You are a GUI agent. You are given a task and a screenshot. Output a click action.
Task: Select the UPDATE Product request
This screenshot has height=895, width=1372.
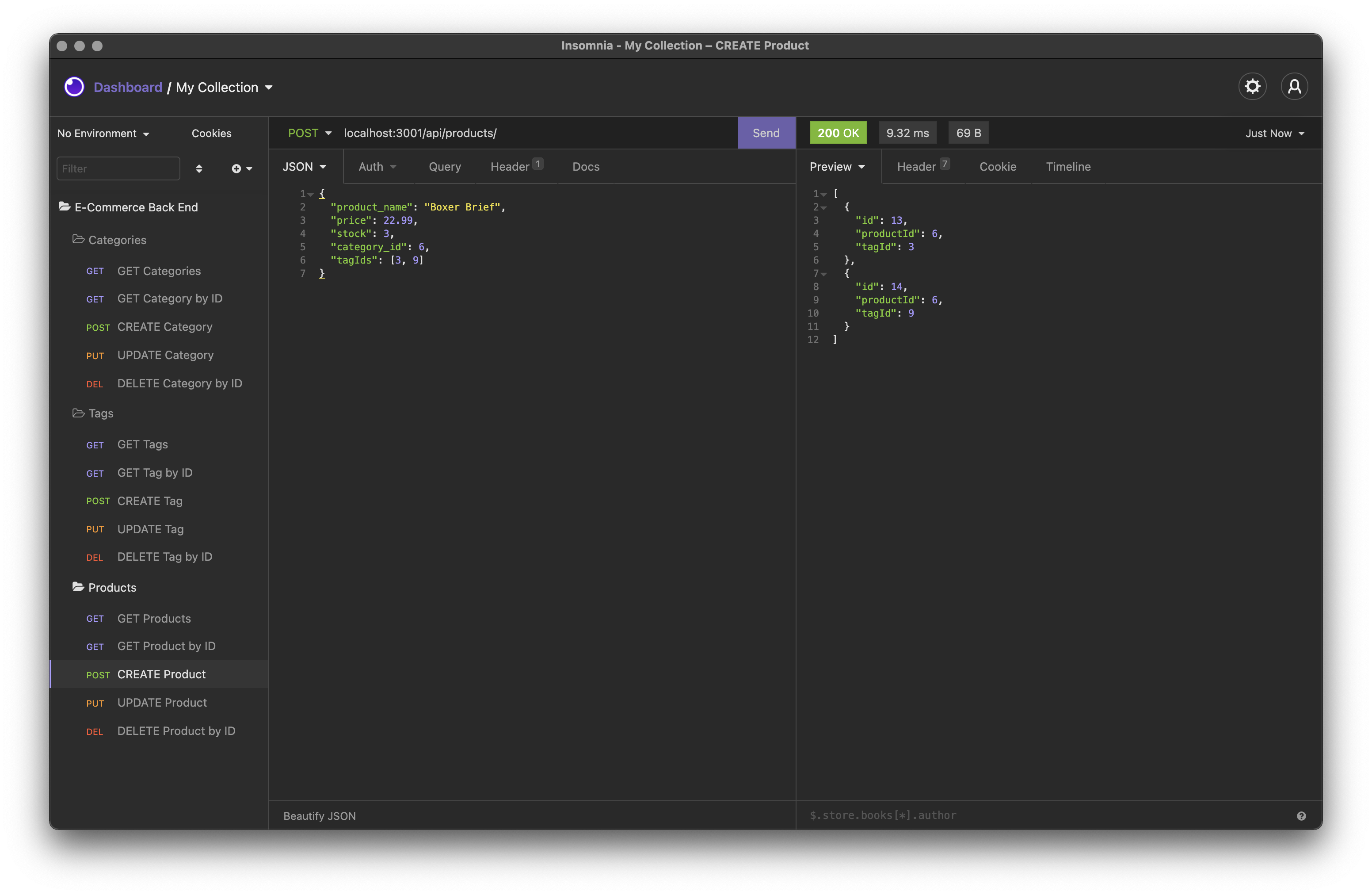pyautogui.click(x=162, y=702)
